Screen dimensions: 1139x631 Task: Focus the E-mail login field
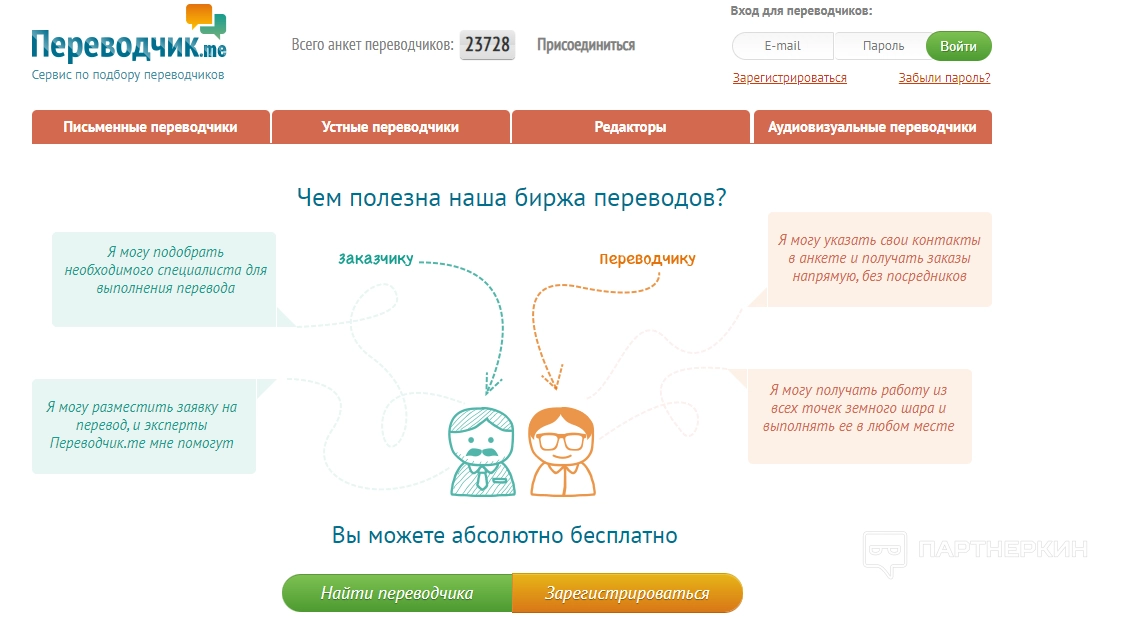tap(783, 46)
